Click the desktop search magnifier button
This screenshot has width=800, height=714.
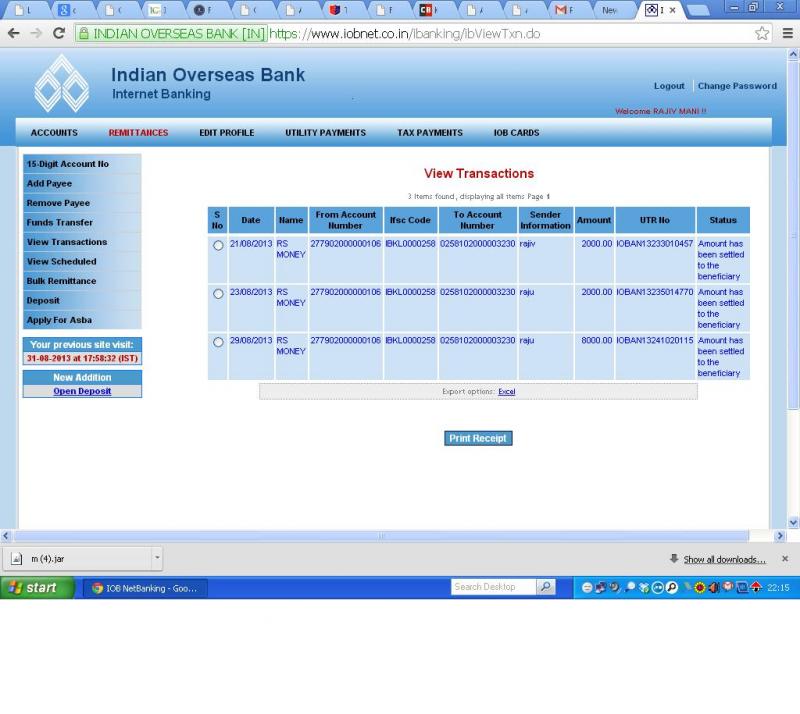click(545, 587)
